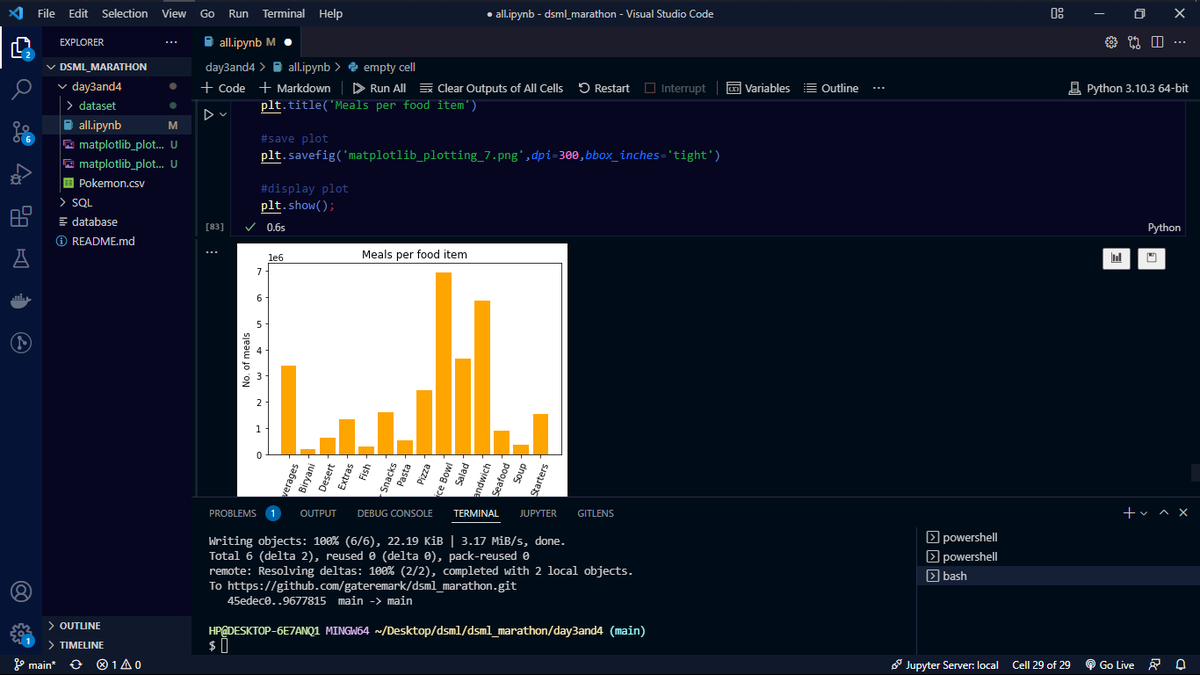1200x675 pixels.
Task: Open editor title more actions ellipsis
Action: (x=1180, y=43)
